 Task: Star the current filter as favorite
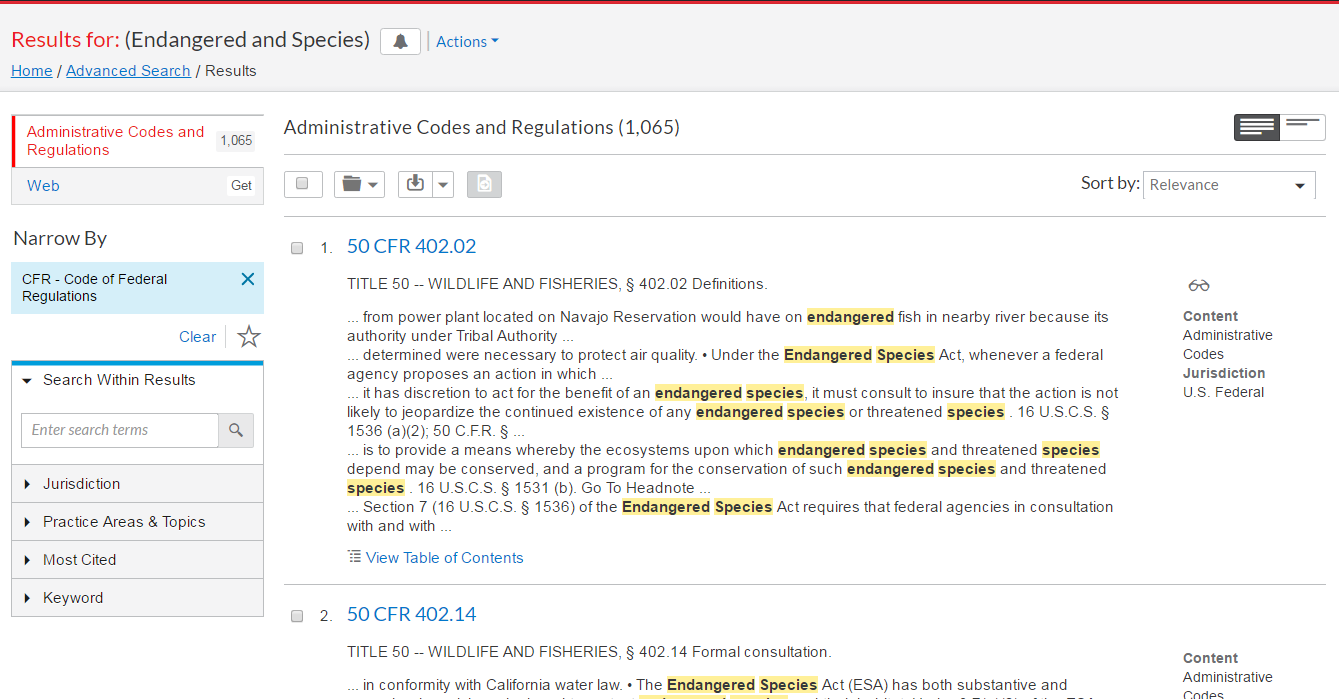coord(247,337)
